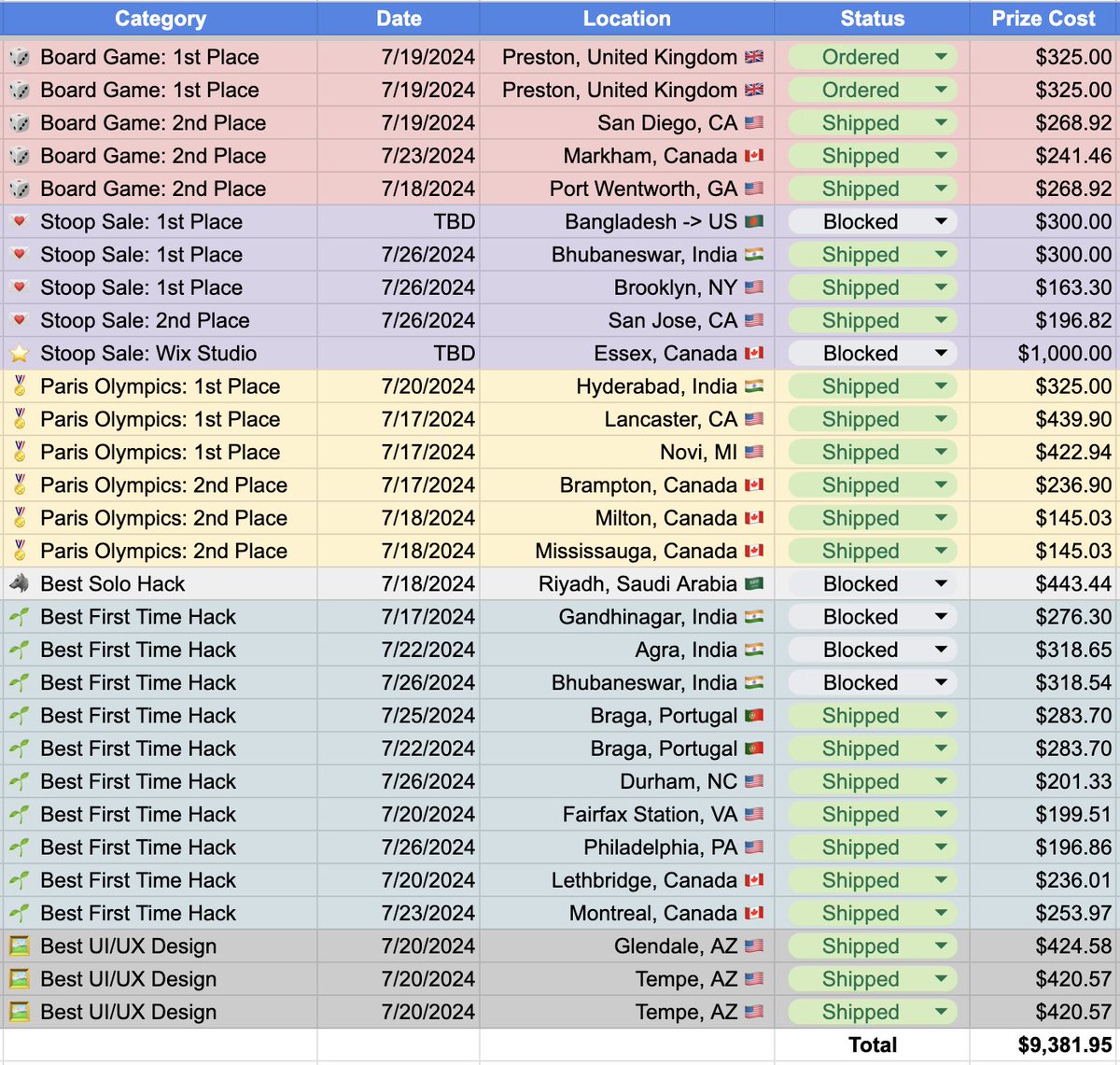Select the $241.46 prize cost cell
Image resolution: width=1120 pixels, height=1065 pixels.
1043,156
